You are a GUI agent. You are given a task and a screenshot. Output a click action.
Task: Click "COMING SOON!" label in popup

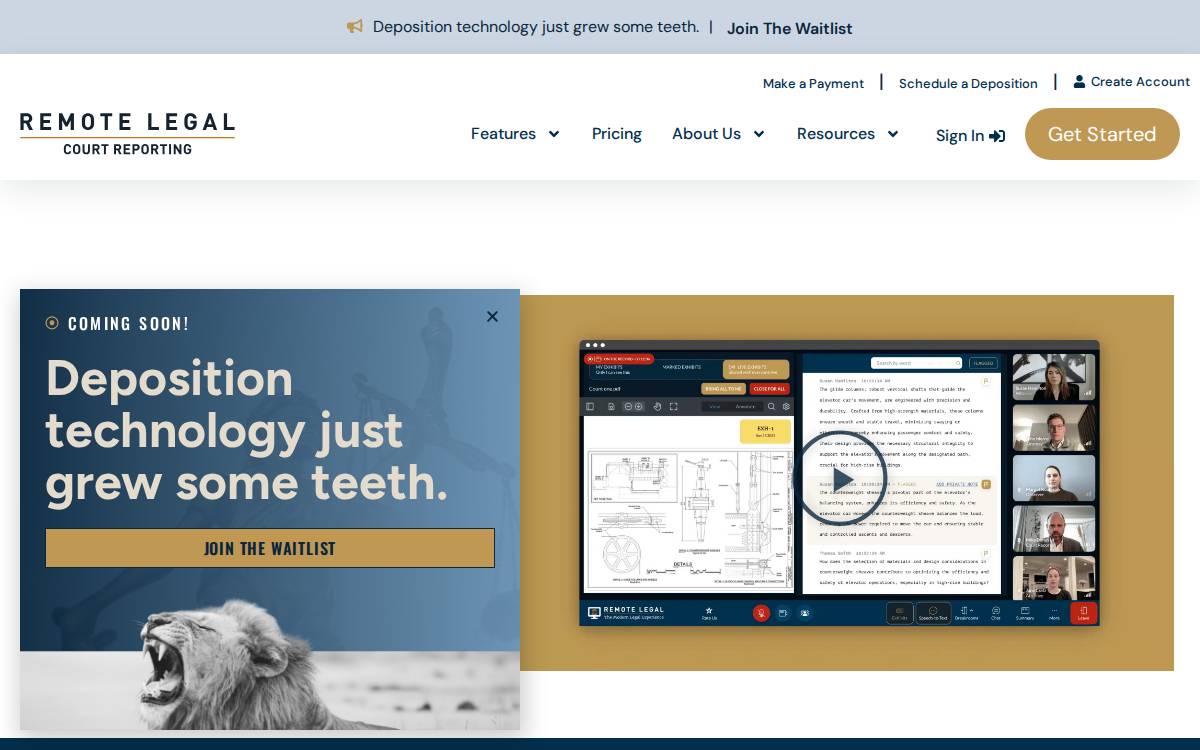click(x=128, y=324)
